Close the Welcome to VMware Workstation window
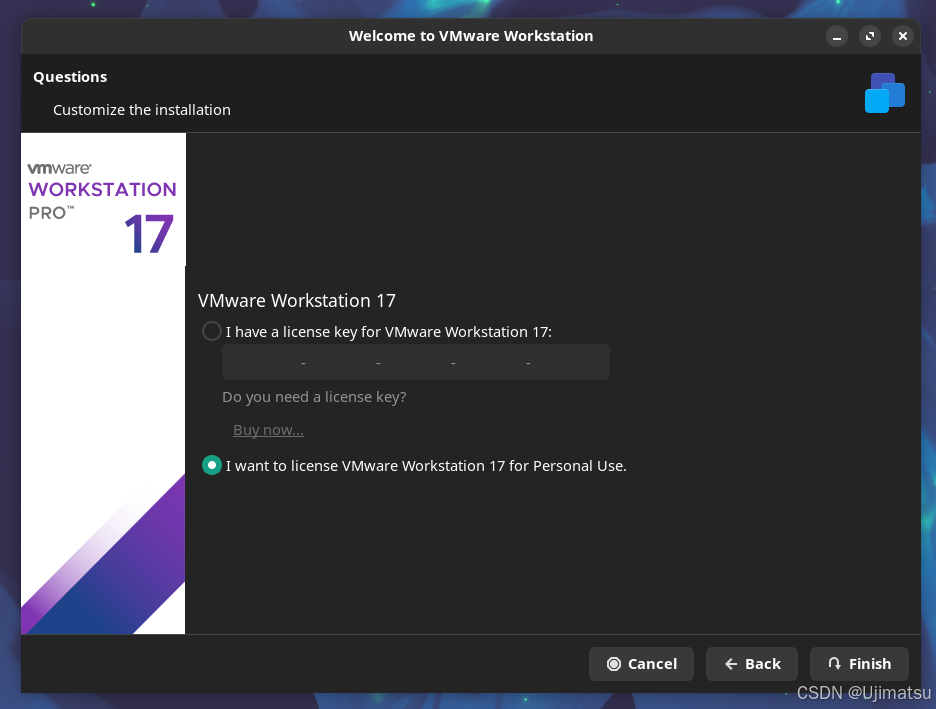936x709 pixels. [x=903, y=36]
